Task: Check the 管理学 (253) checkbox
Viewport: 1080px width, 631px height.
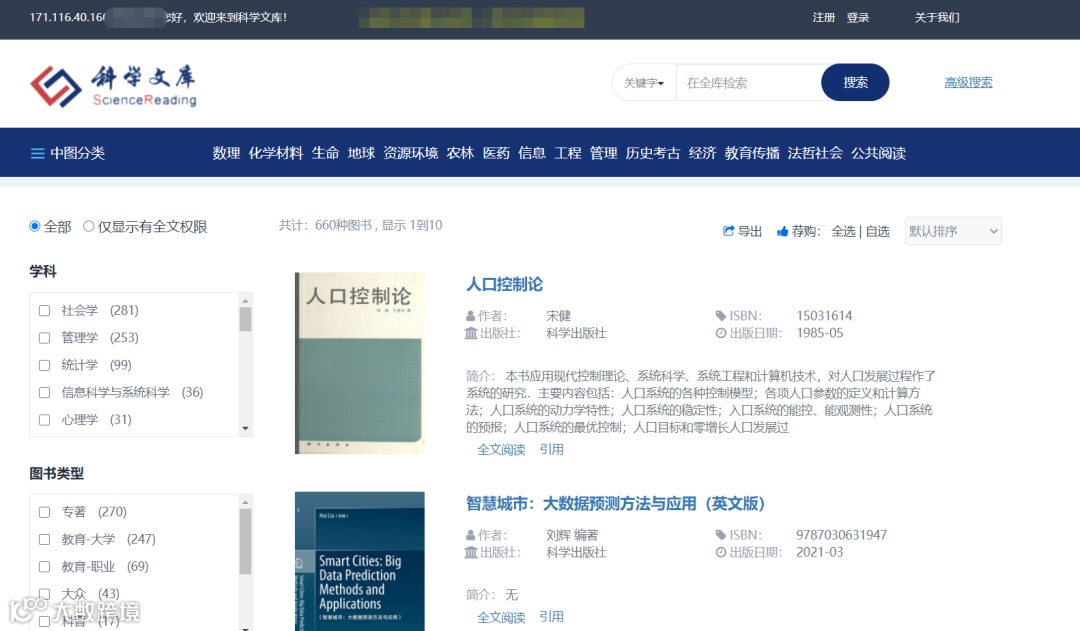Action: (45, 338)
